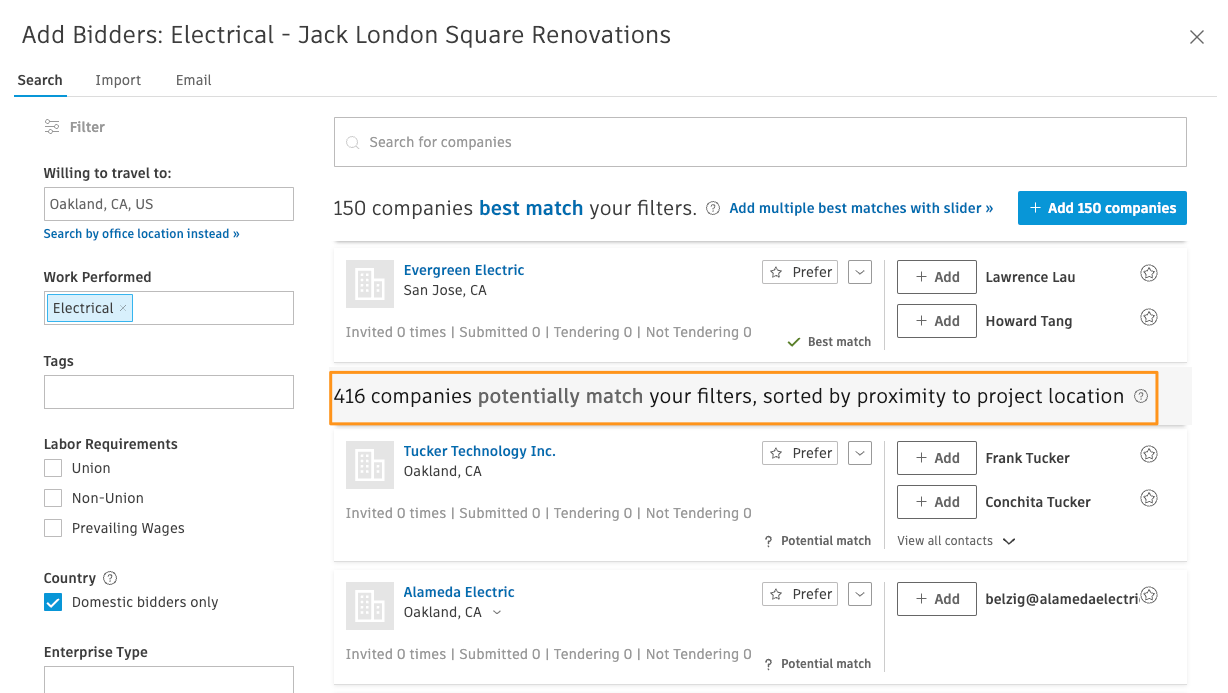Image resolution: width=1228 pixels, height=693 pixels.
Task: Click the starred-circle icon next to Frank Tucker
Action: [x=1148, y=453]
